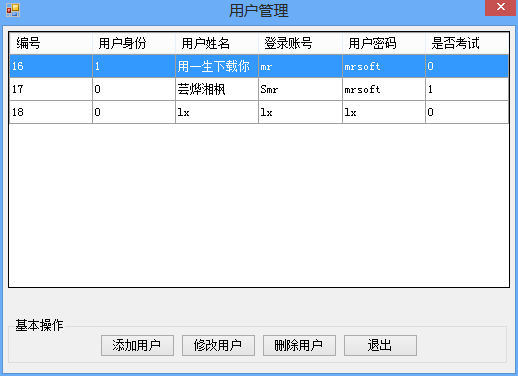Click the 添加用户 button
The width and height of the screenshot is (518, 376).
pyautogui.click(x=137, y=345)
